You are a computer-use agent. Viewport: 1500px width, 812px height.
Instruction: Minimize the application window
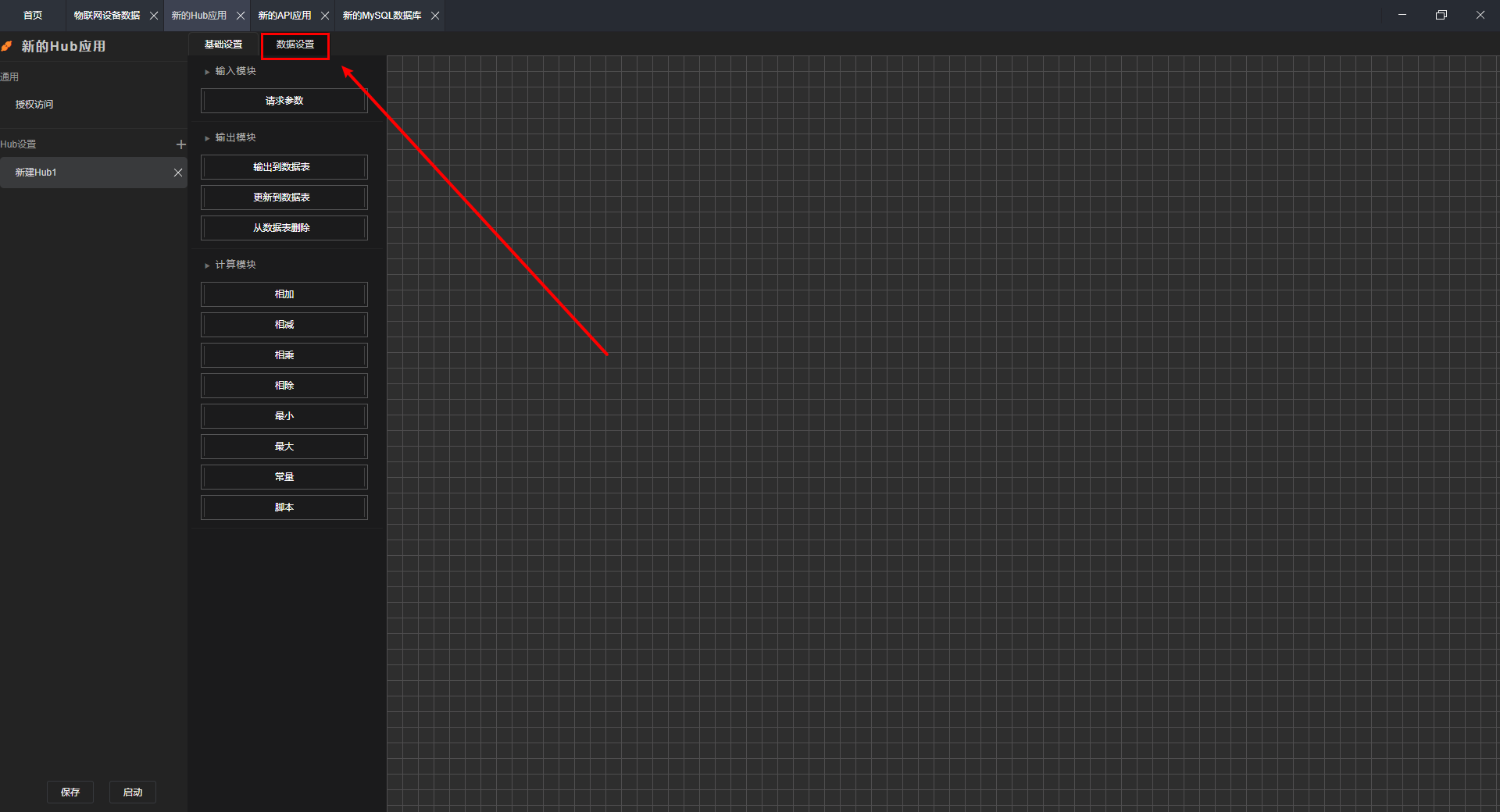point(1402,15)
